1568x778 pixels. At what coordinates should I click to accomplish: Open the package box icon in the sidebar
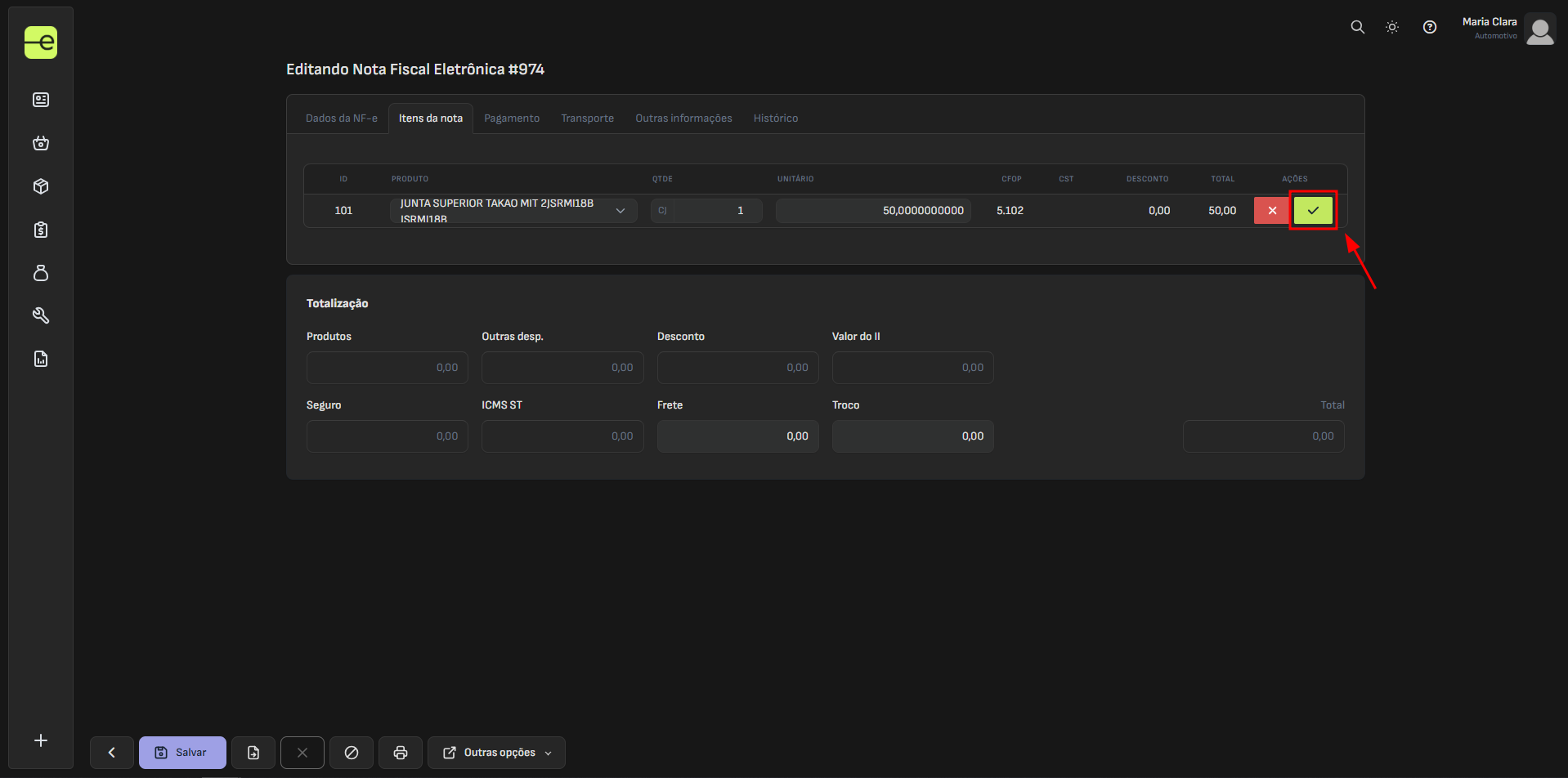click(x=41, y=186)
